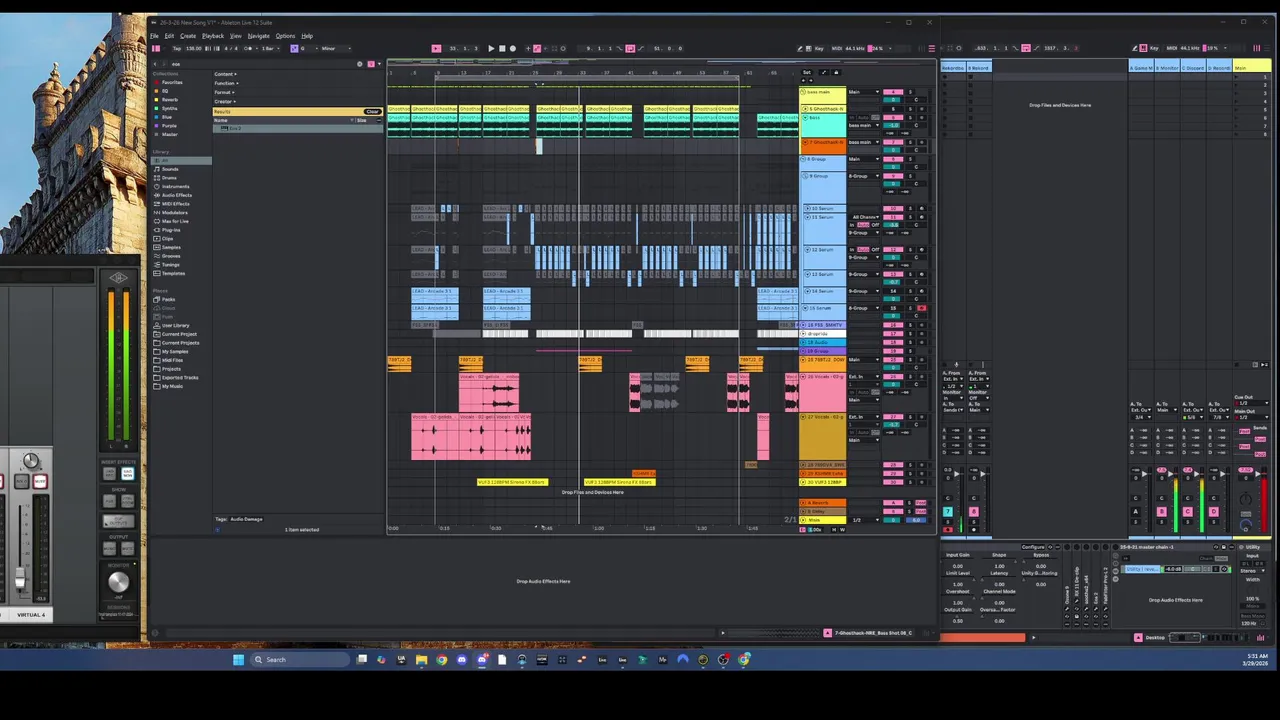
Task: Toggle the Loop switch in control bar
Action: (x=630, y=48)
